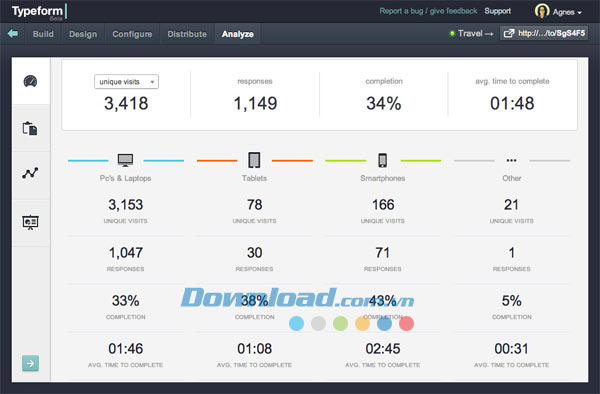Click the teal arrow button at sidebar bottom

pos(30,363)
